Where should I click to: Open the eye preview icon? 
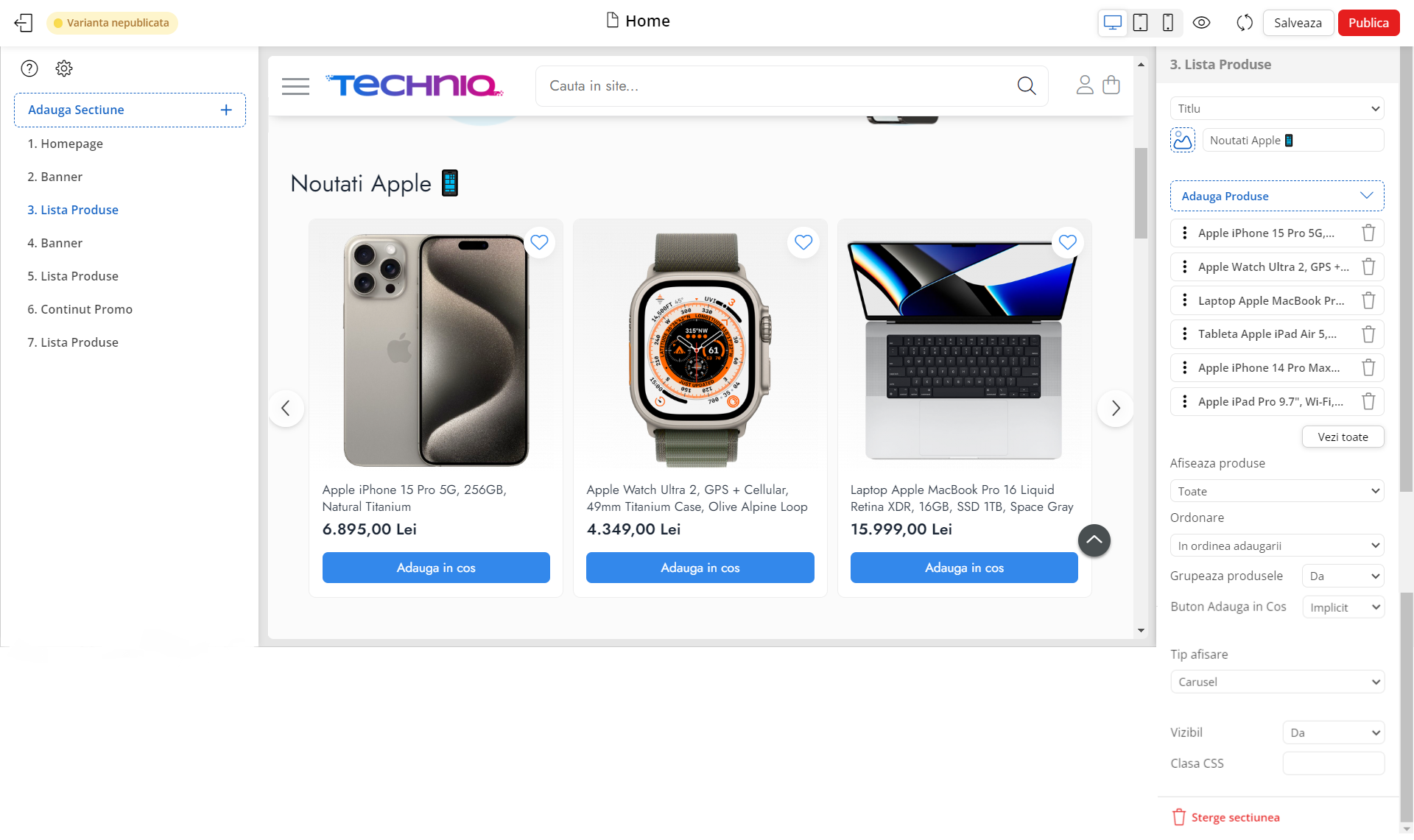(1202, 23)
